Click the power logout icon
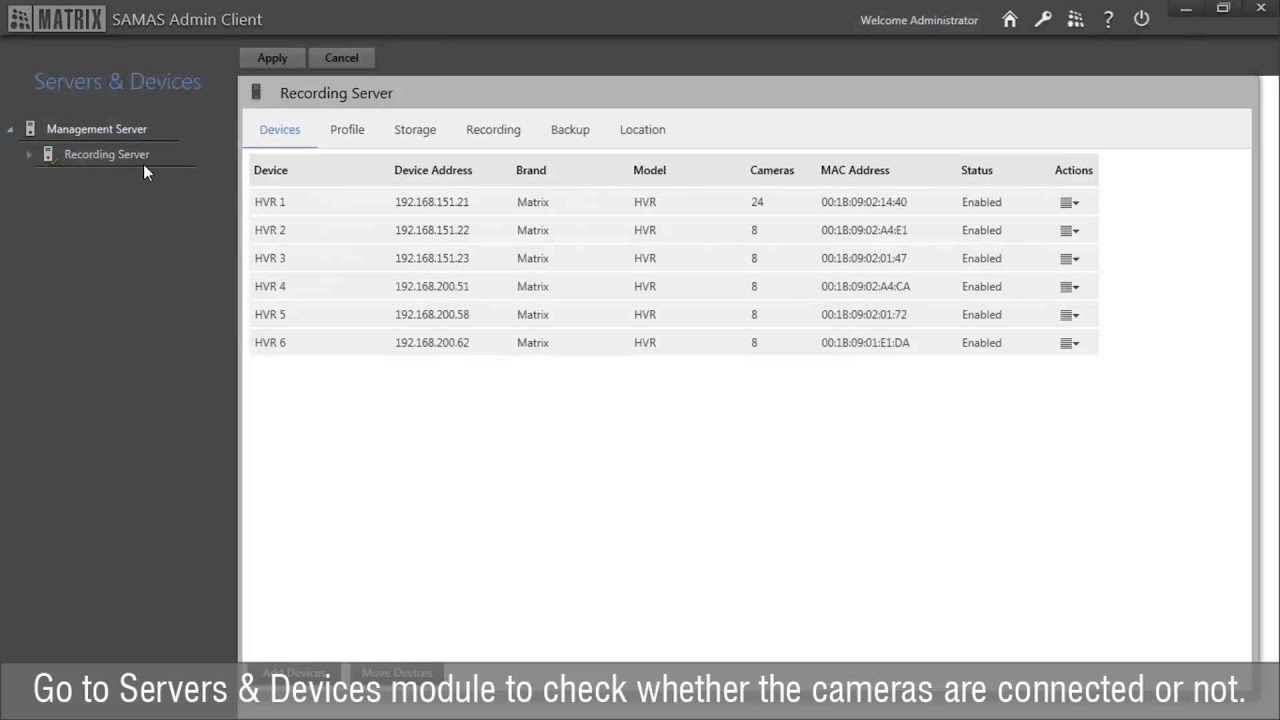The width and height of the screenshot is (1280, 720). coord(1141,19)
